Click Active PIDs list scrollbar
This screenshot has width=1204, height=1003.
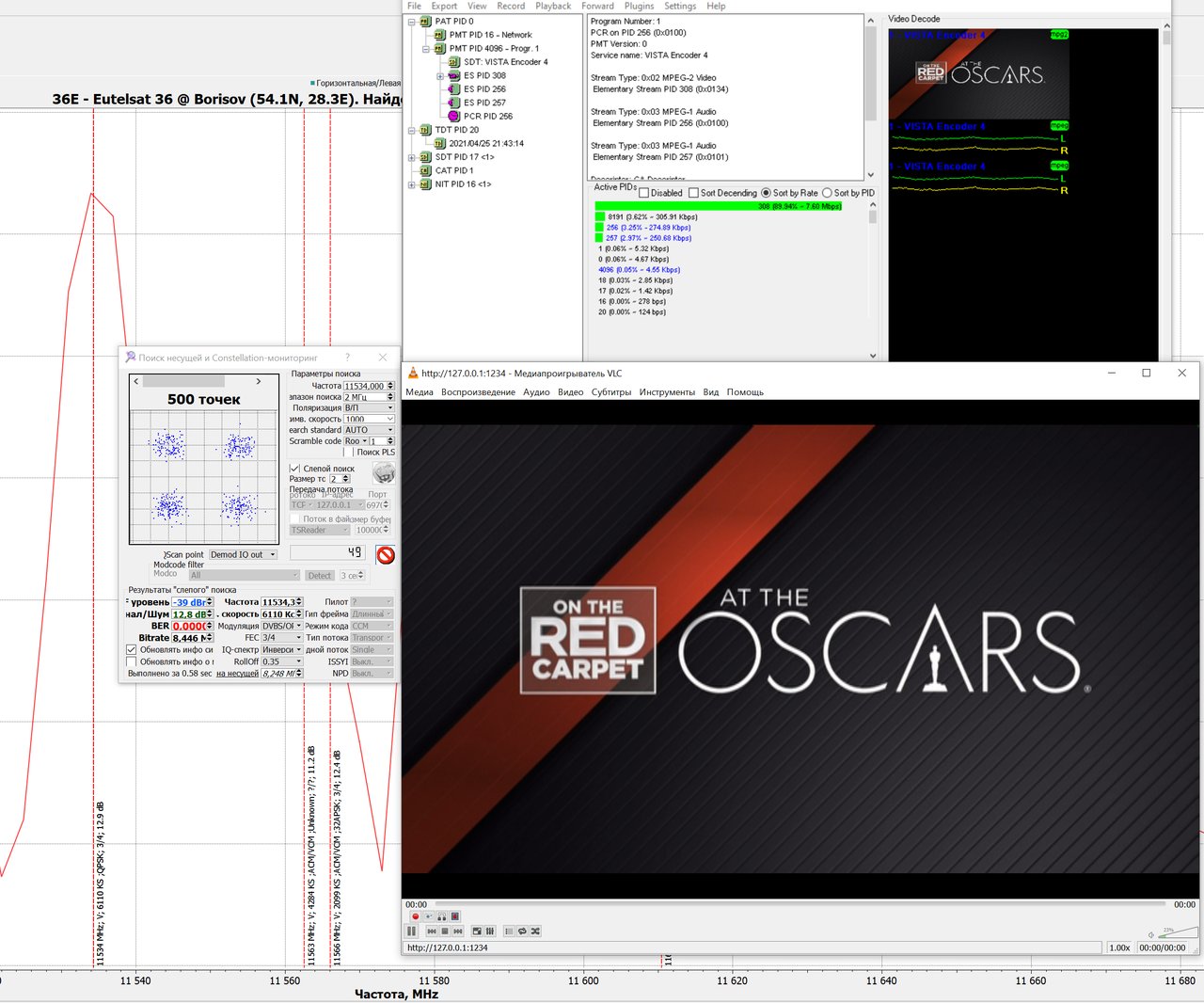click(873, 280)
